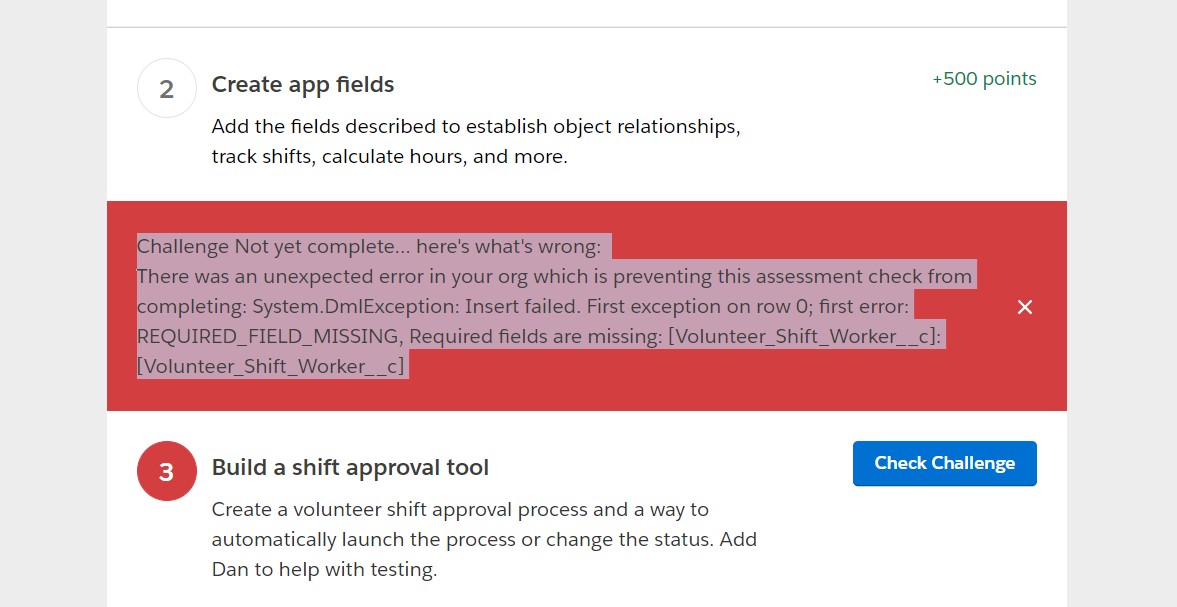Image resolution: width=1177 pixels, height=607 pixels.
Task: Click the red step 3 badge
Action: pos(167,471)
